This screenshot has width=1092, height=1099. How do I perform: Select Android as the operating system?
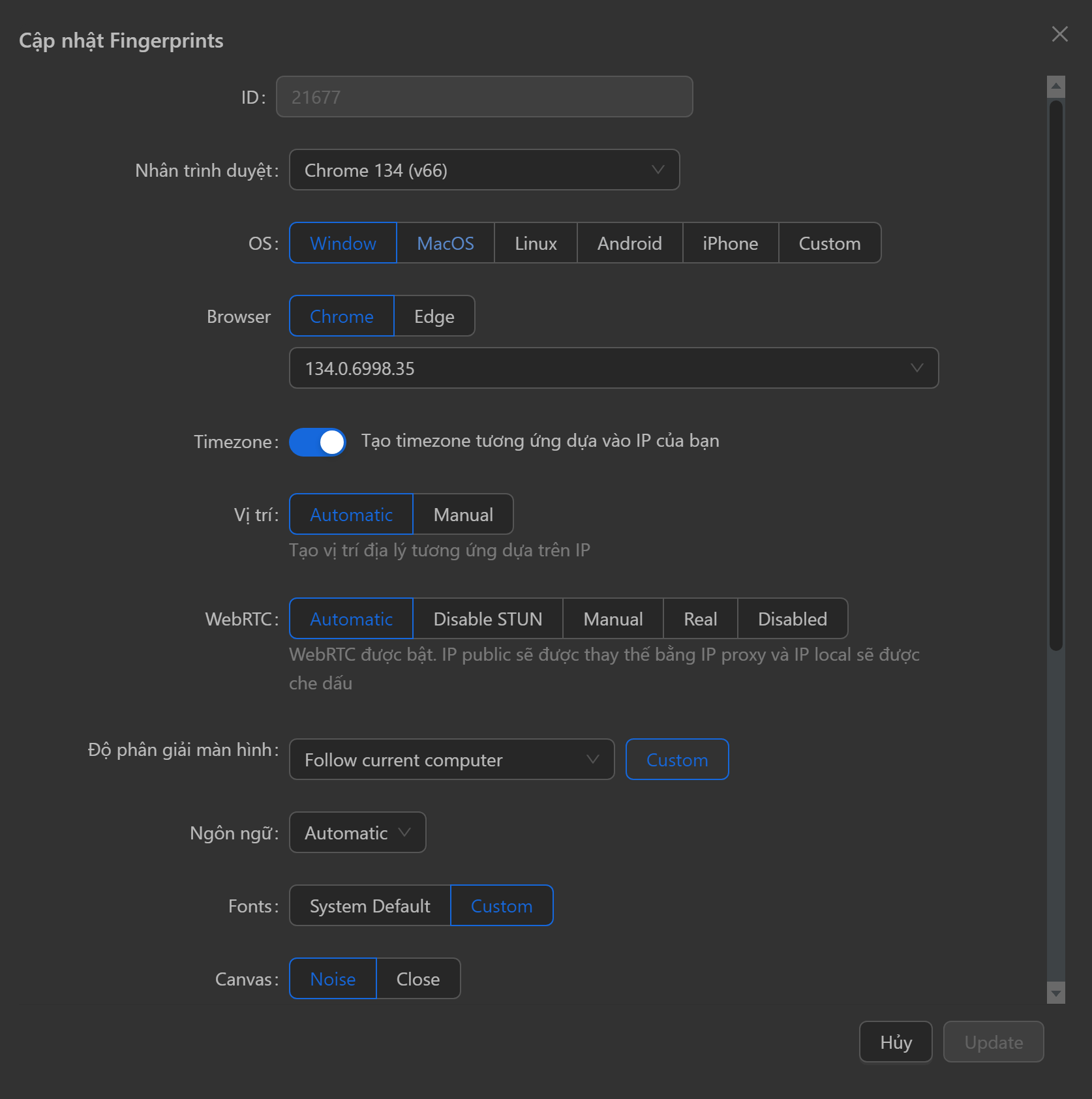[x=629, y=243]
